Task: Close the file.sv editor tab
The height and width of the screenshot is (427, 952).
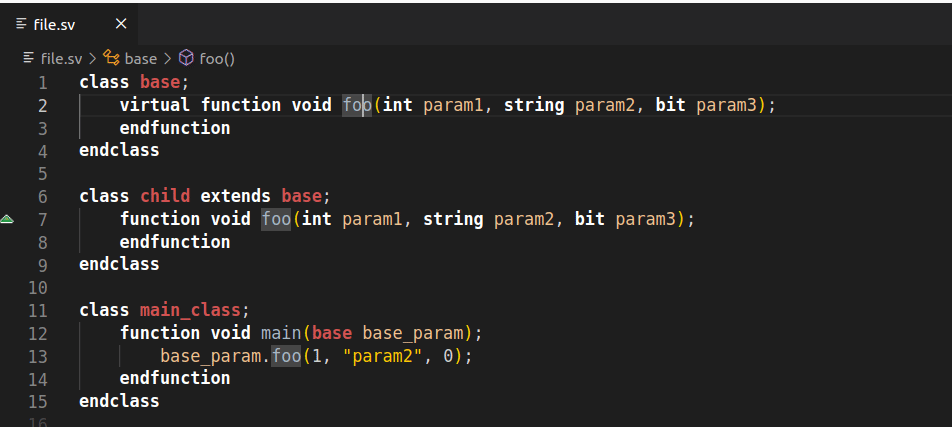Action: click(121, 23)
